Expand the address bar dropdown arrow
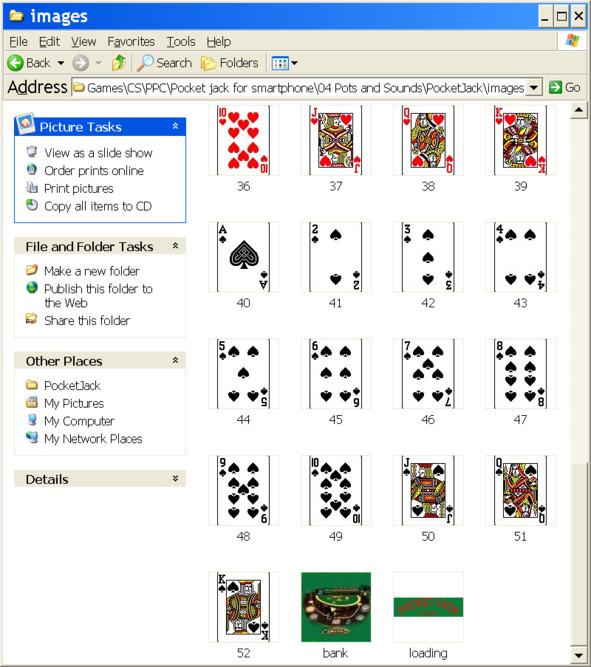The width and height of the screenshot is (591, 667). point(533,88)
